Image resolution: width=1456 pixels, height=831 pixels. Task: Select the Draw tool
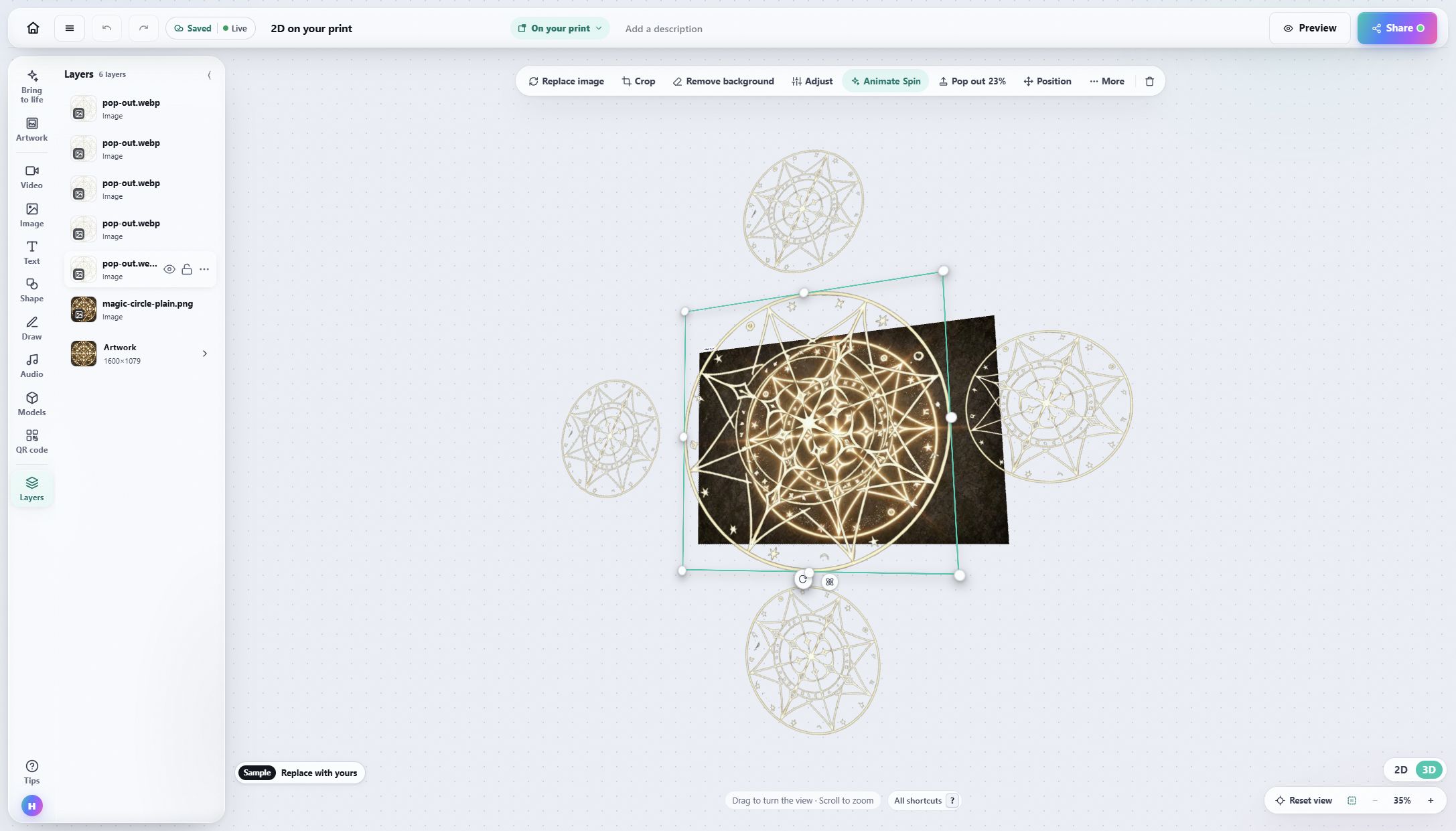(31, 328)
